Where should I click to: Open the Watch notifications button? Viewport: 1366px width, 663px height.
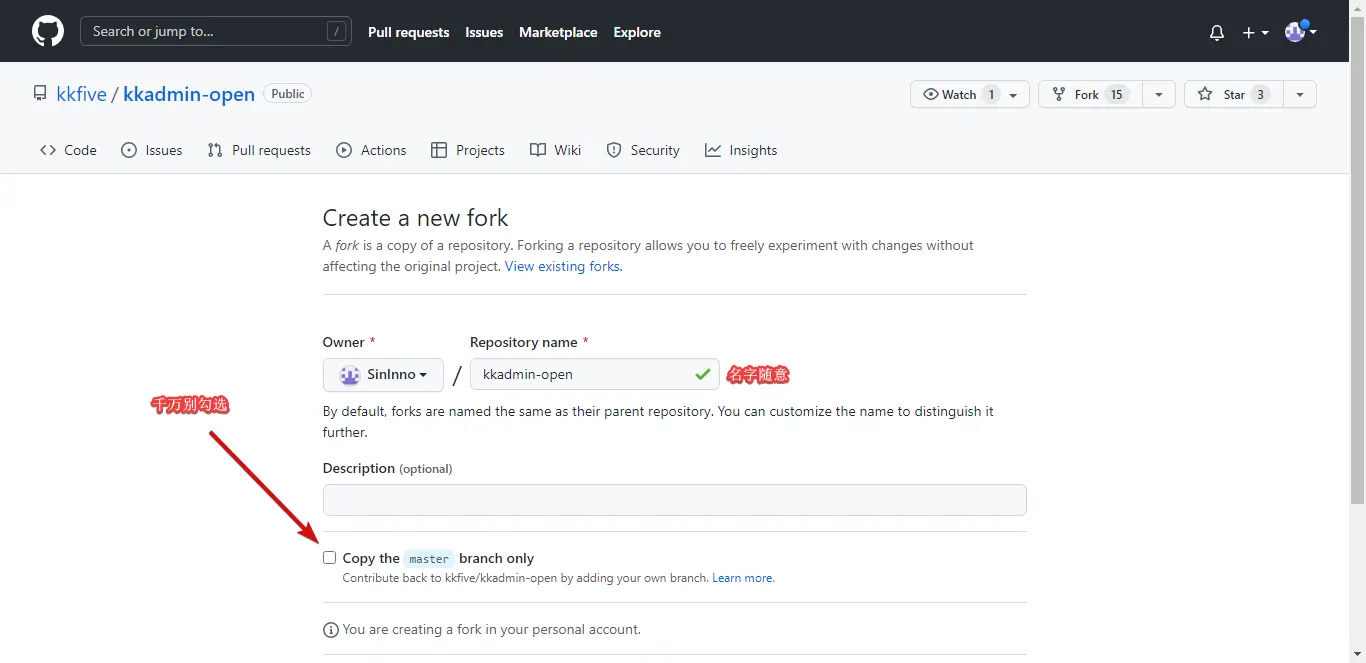tap(970, 94)
